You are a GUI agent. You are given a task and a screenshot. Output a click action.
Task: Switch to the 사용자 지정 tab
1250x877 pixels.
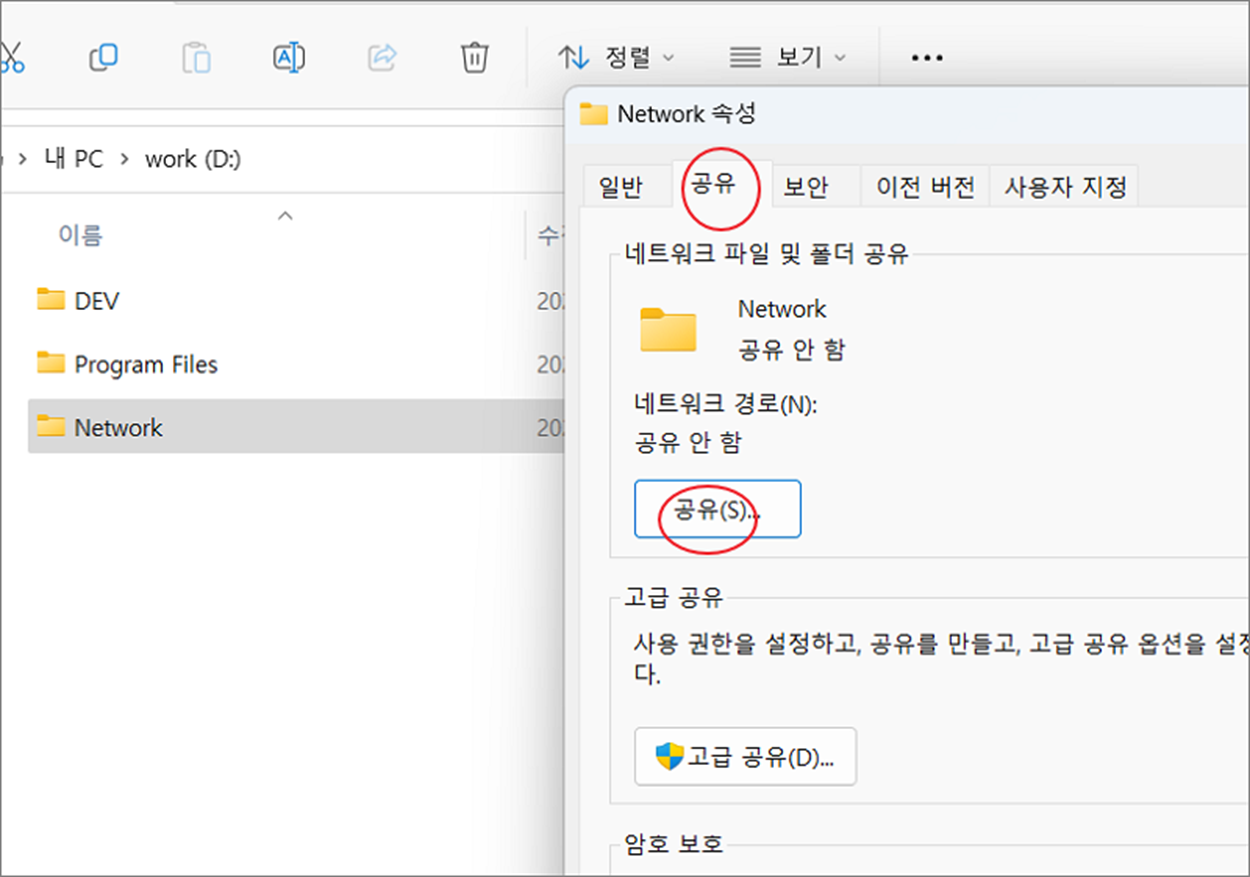point(1065,187)
